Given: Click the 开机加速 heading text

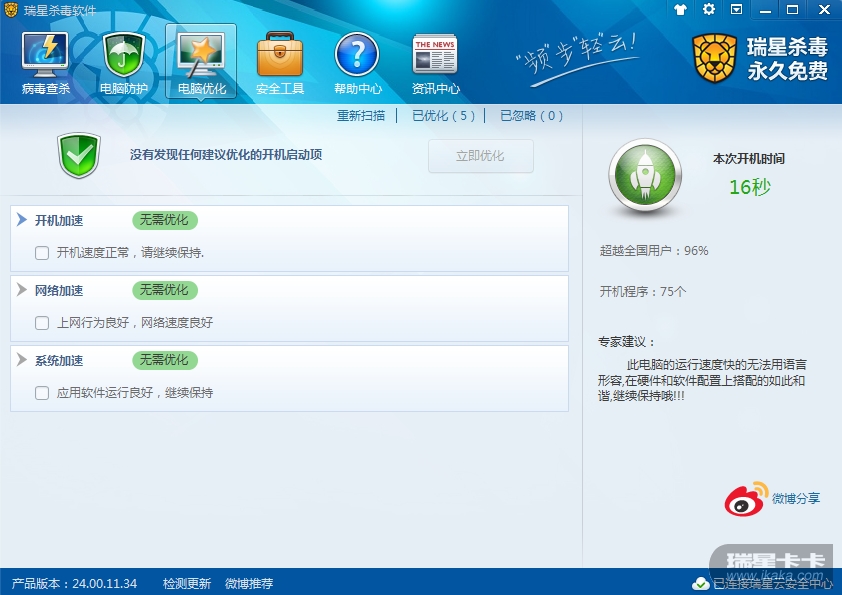Looking at the screenshot, I should (x=59, y=221).
